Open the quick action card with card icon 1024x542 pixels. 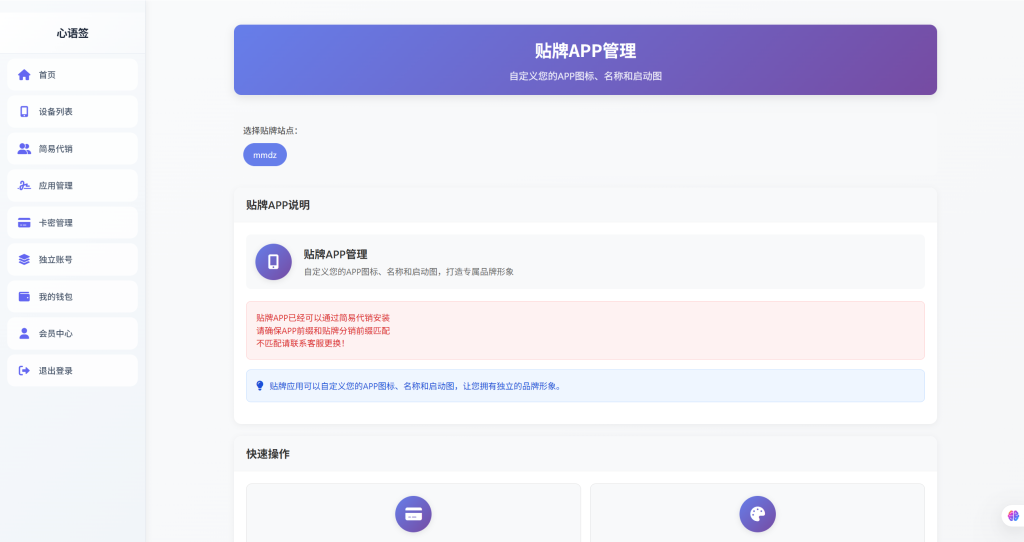point(413,513)
